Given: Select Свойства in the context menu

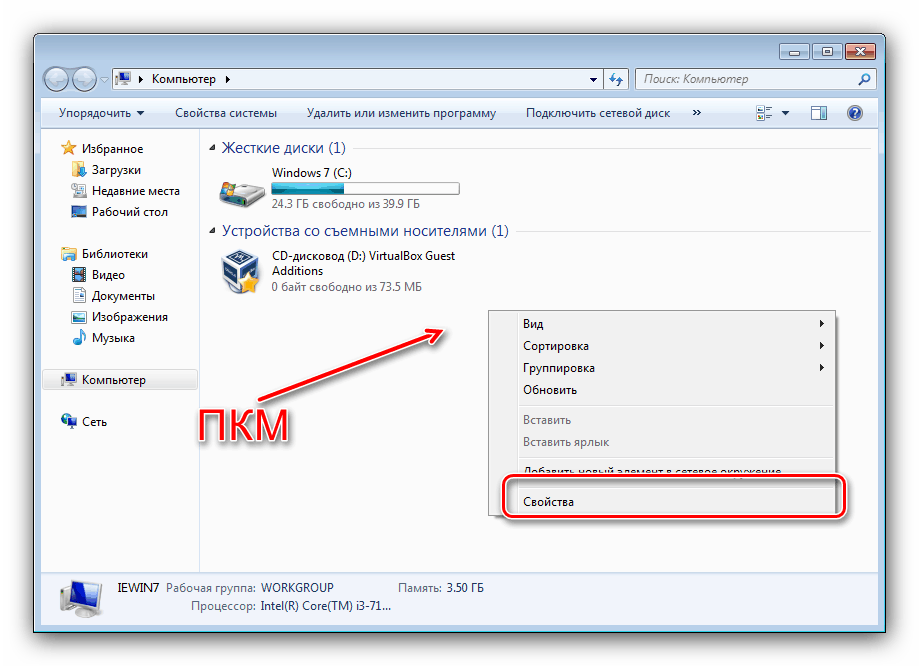Looking at the screenshot, I should pos(548,500).
